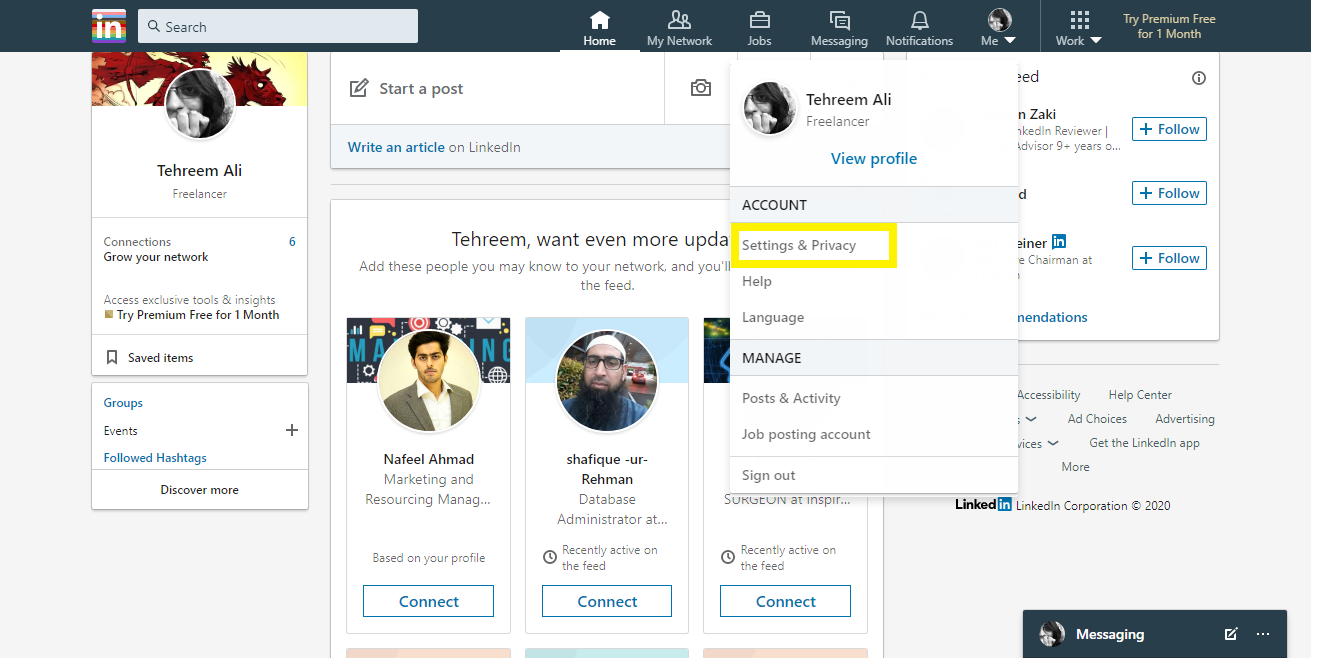The height and width of the screenshot is (658, 1326).
Task: Click the LinkedIn badge icon beside 'einer'
Action: [x=1059, y=242]
